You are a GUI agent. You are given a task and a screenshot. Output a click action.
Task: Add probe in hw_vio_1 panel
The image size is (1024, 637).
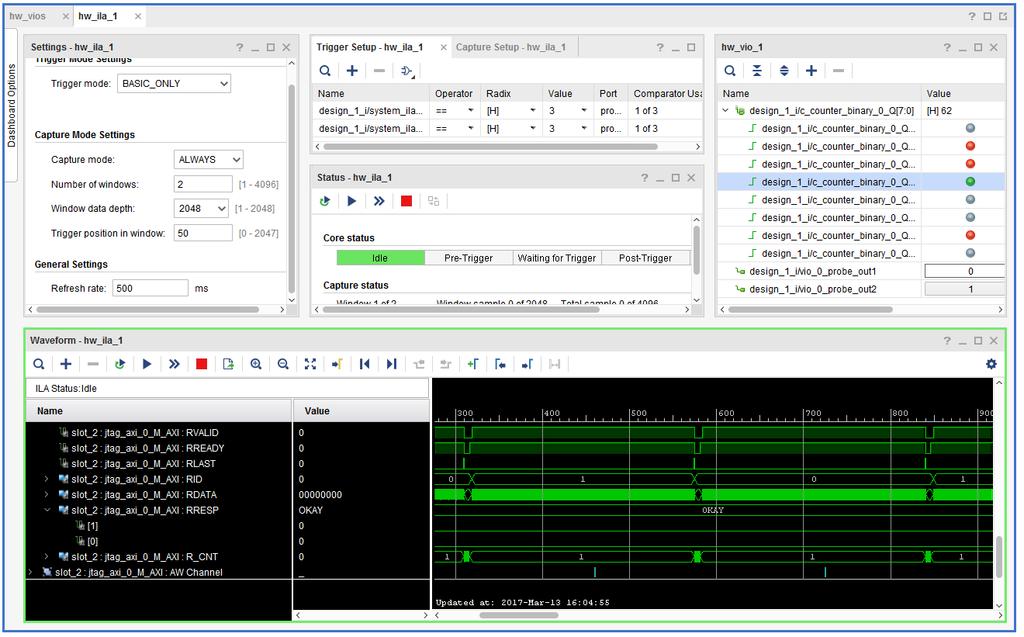811,71
